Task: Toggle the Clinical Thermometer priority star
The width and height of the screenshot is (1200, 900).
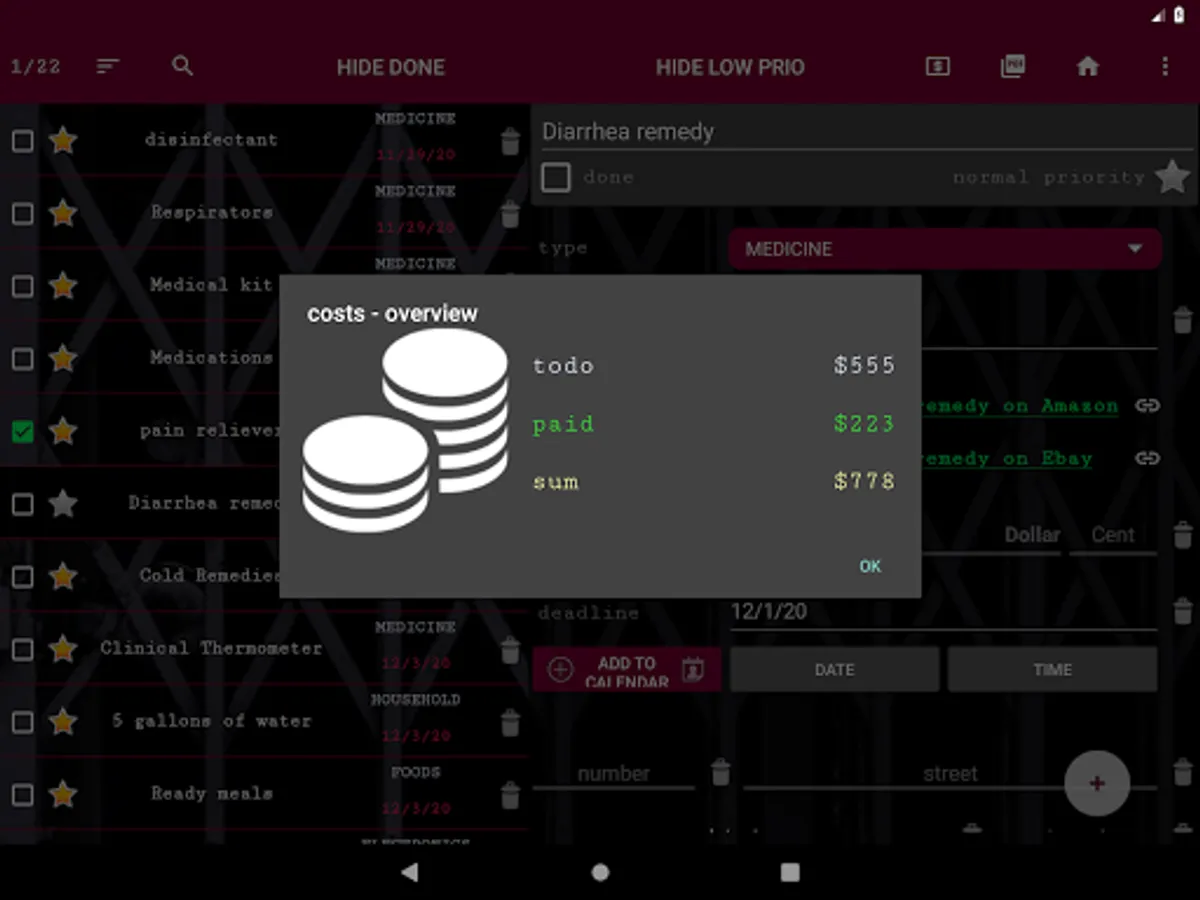Action: (63, 648)
